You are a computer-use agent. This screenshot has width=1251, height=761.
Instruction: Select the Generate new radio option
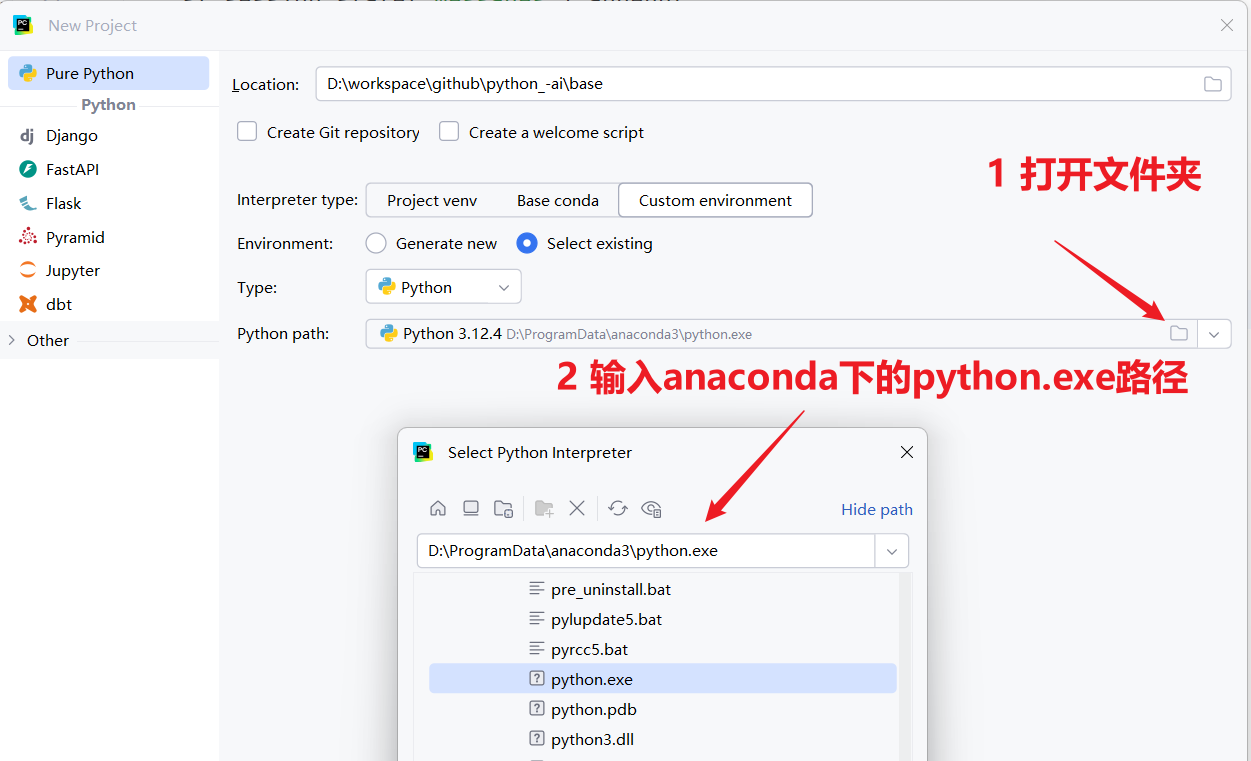pyautogui.click(x=376, y=243)
